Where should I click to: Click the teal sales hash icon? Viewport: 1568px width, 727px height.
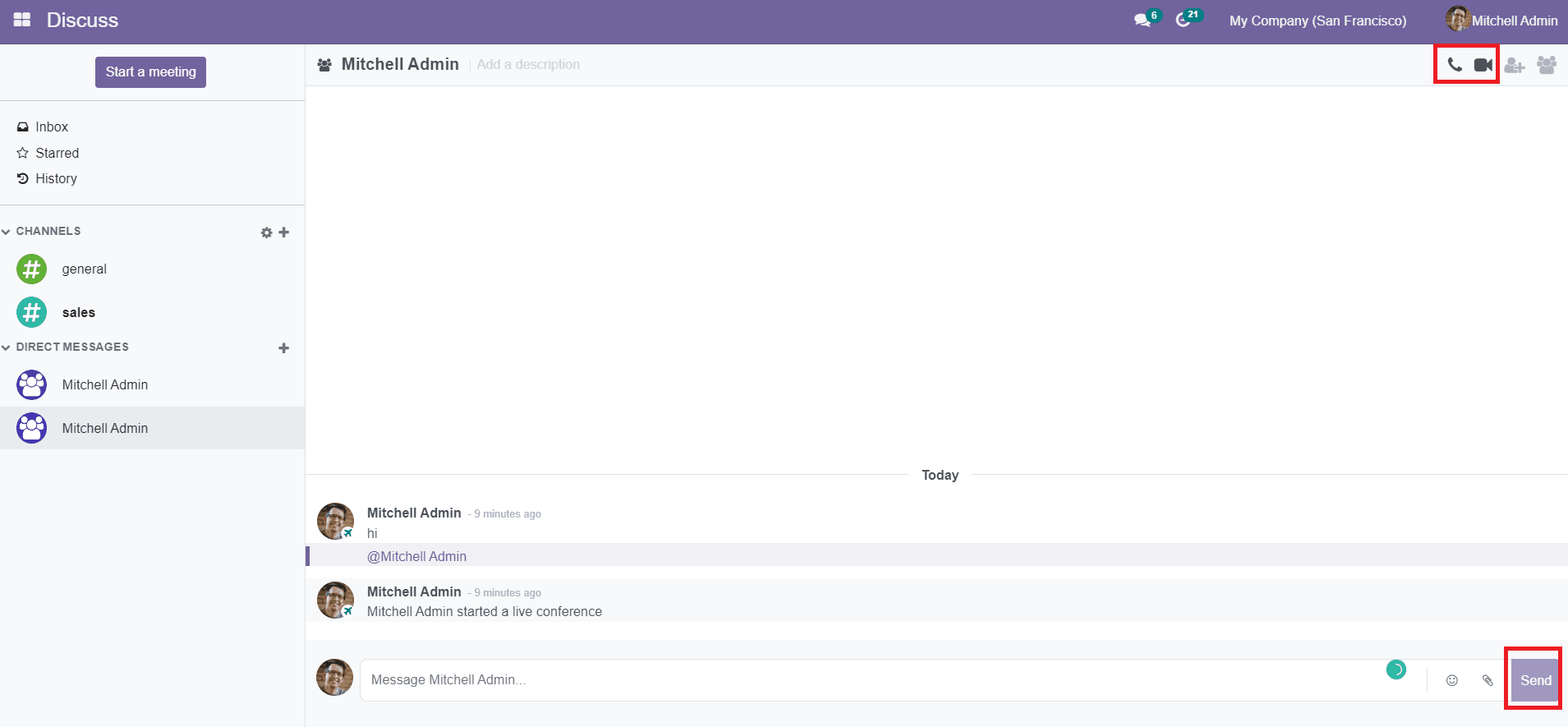31,312
